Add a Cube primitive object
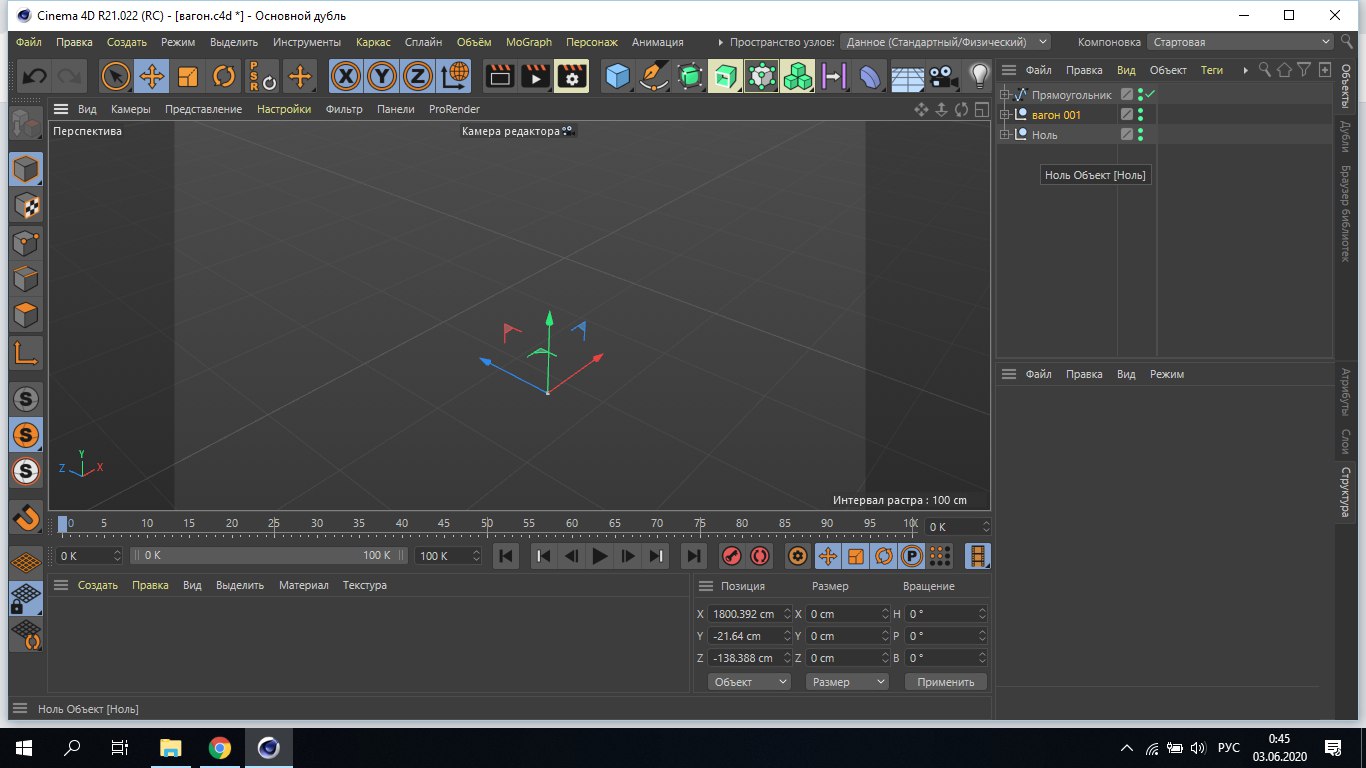 coord(618,76)
